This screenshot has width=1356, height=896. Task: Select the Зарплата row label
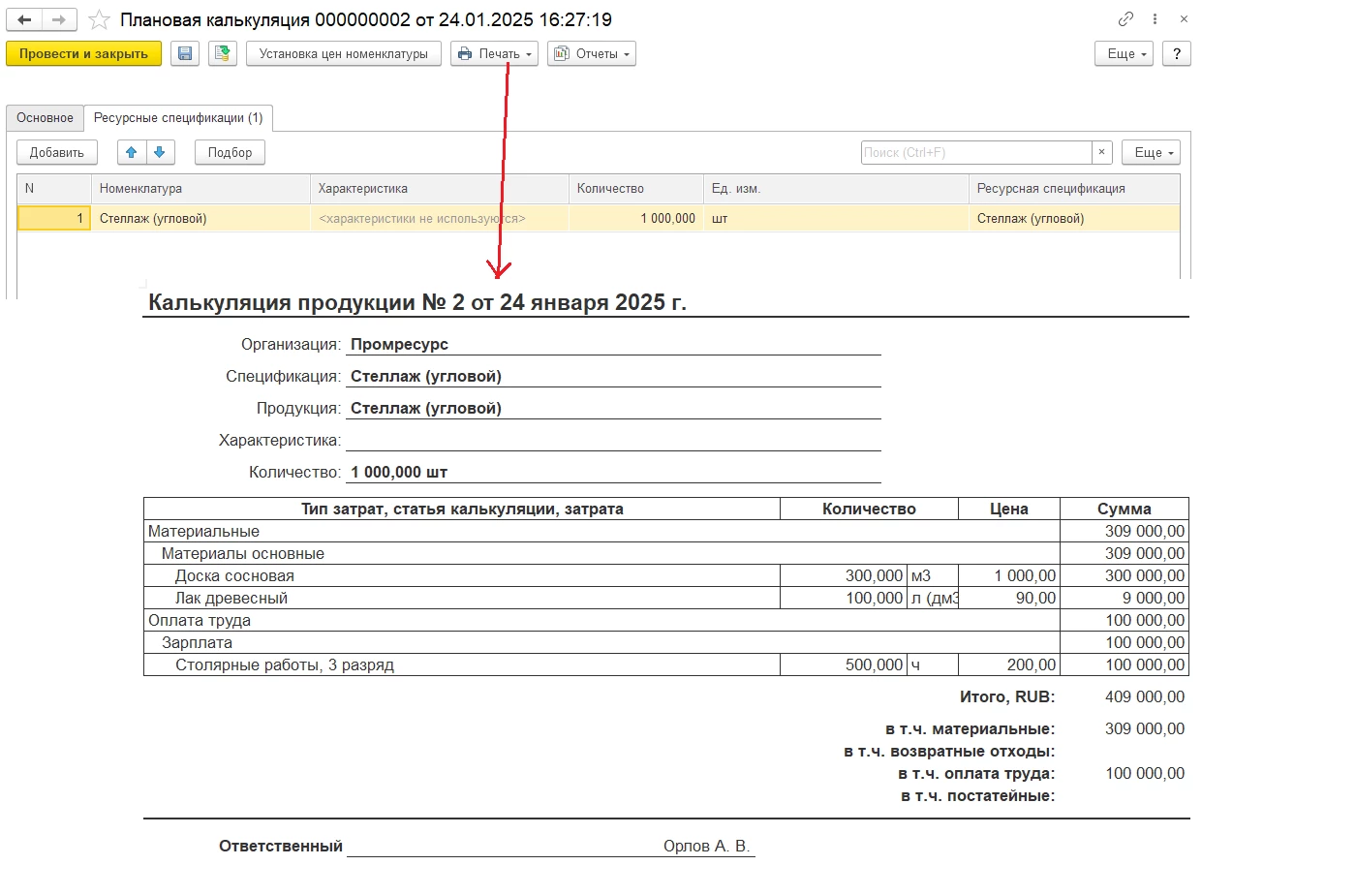click(197, 642)
